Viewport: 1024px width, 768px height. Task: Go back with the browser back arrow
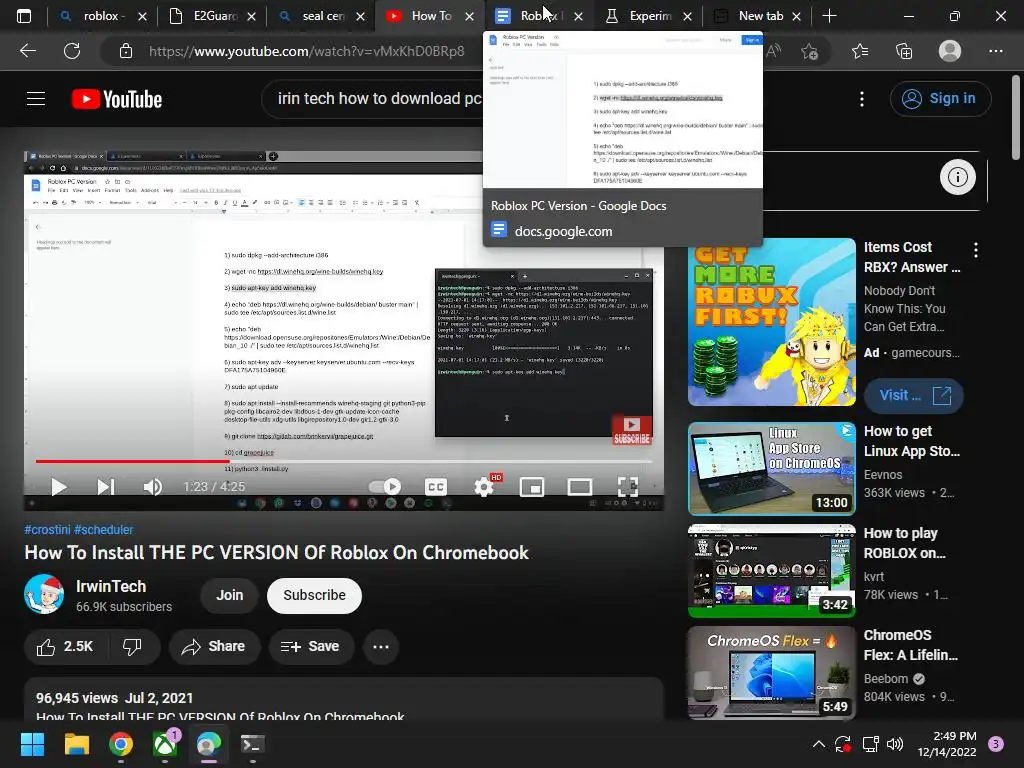(27, 50)
